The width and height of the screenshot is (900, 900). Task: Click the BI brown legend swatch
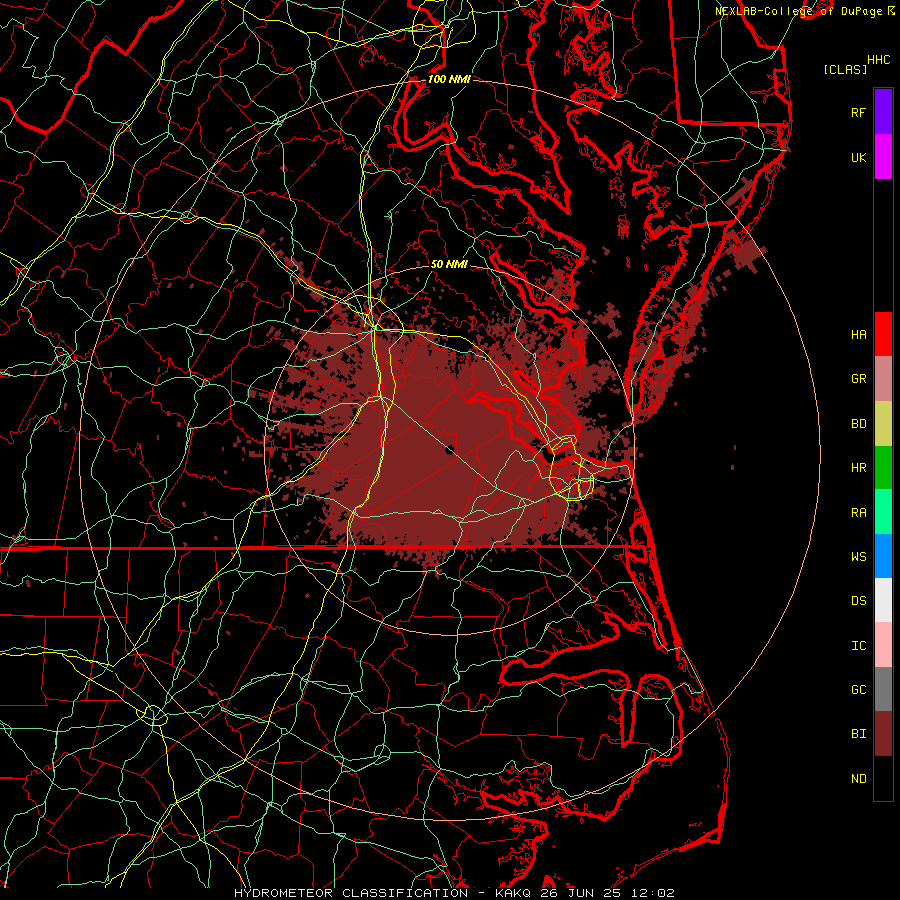[x=883, y=734]
